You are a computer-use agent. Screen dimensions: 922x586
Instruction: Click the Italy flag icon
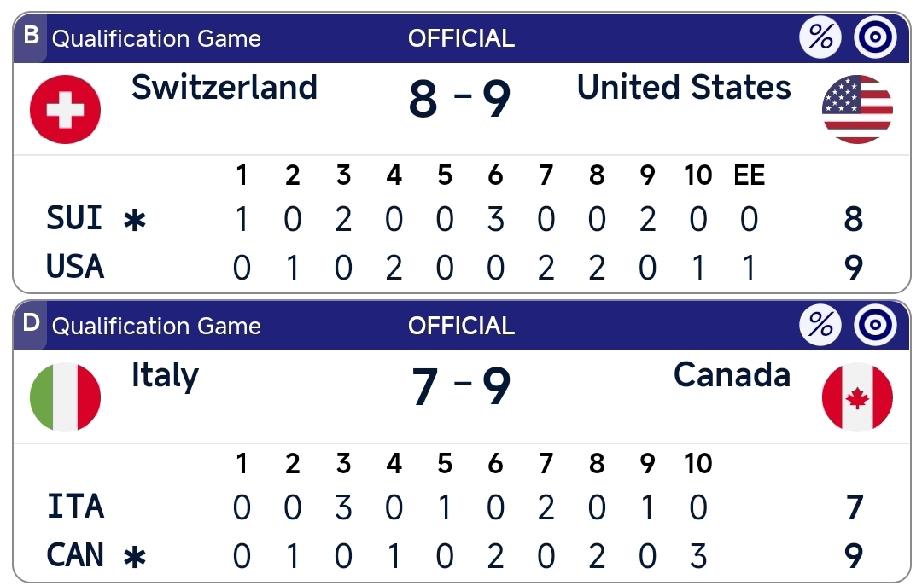tap(65, 397)
